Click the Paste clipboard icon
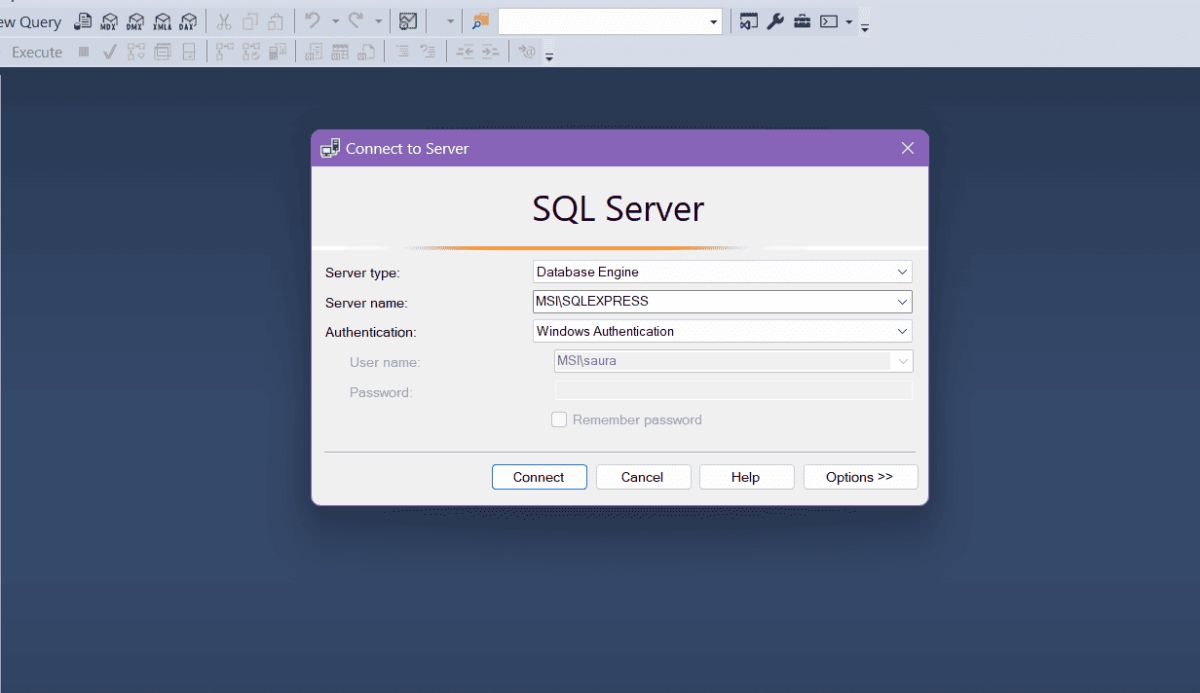This screenshot has height=693, width=1200. pos(275,21)
